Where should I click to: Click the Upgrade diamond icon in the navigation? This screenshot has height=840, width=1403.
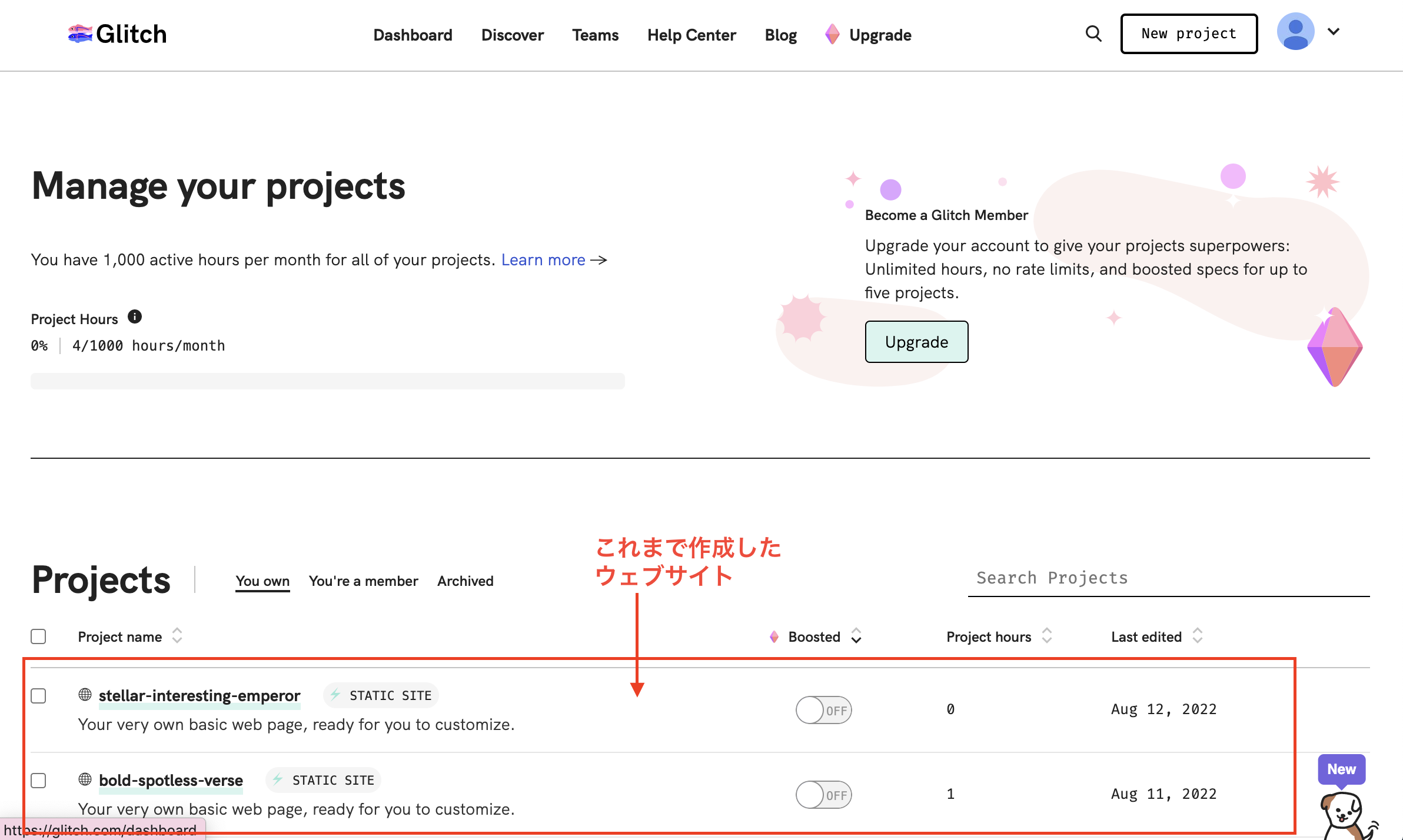[x=832, y=35]
